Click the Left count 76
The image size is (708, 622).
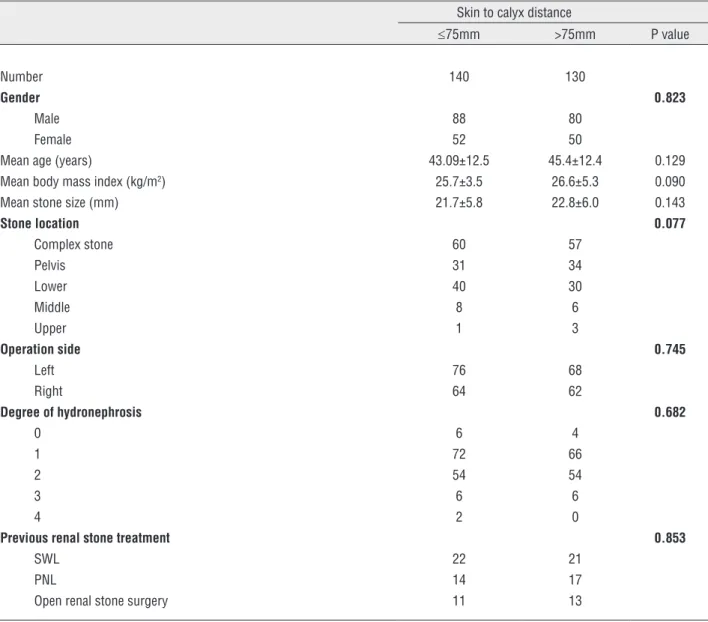point(459,371)
